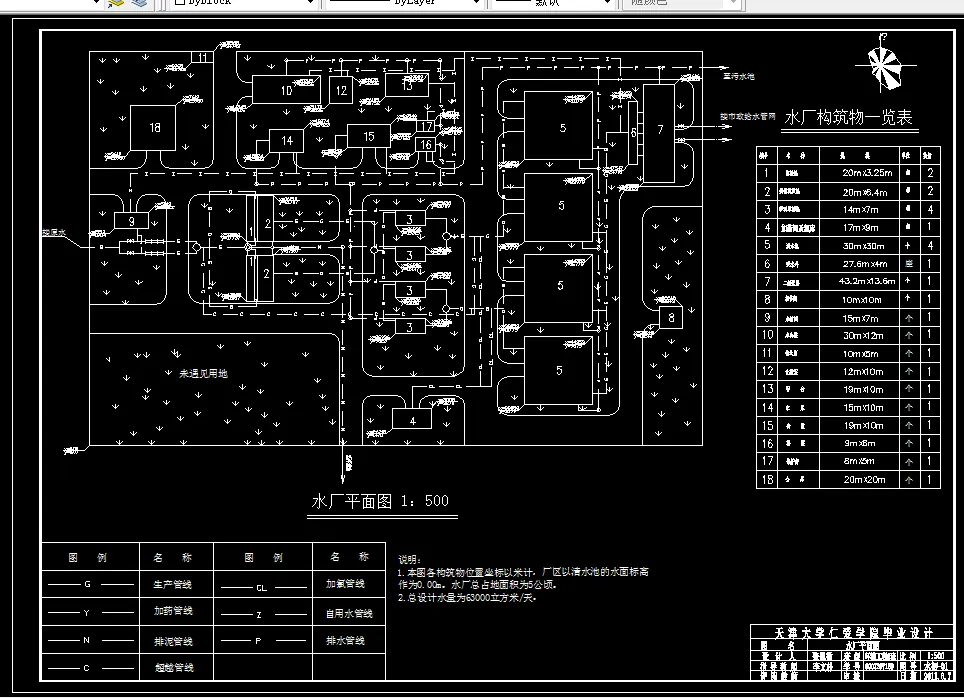The image size is (964, 698).
Task: Click row number 18 in the structures table
Action: tap(767, 479)
